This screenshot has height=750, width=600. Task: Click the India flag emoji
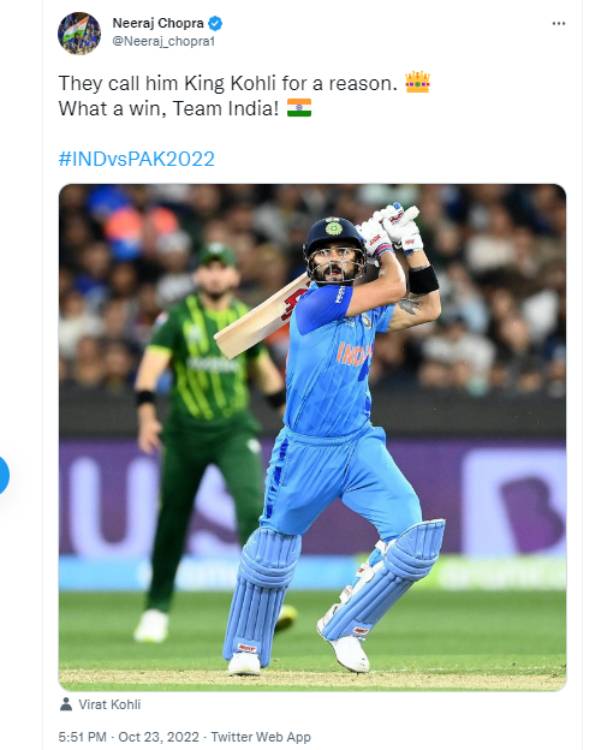coord(299,107)
